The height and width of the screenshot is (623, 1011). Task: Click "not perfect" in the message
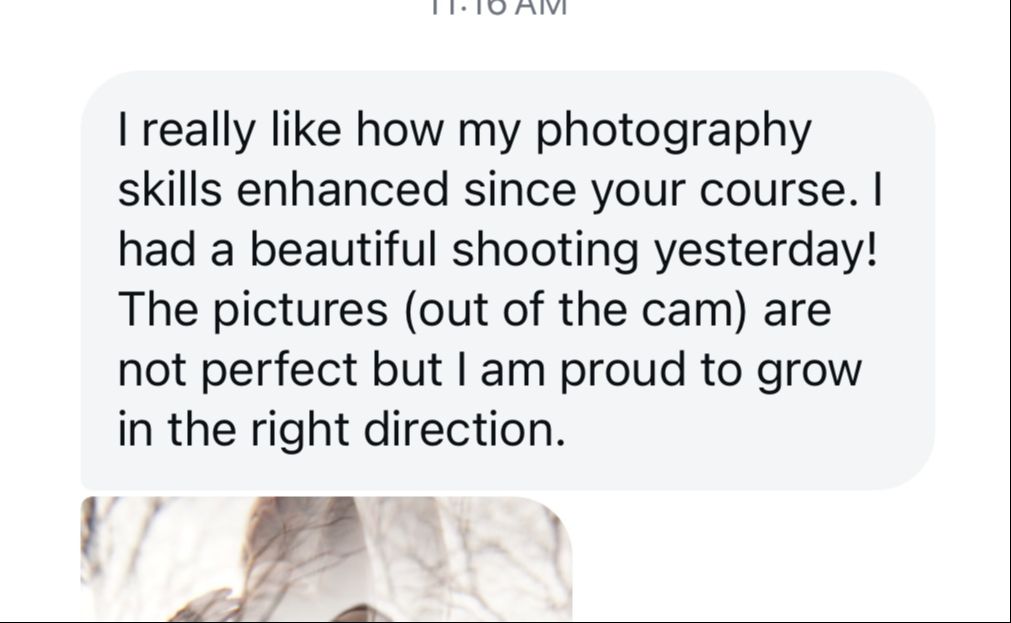237,370
